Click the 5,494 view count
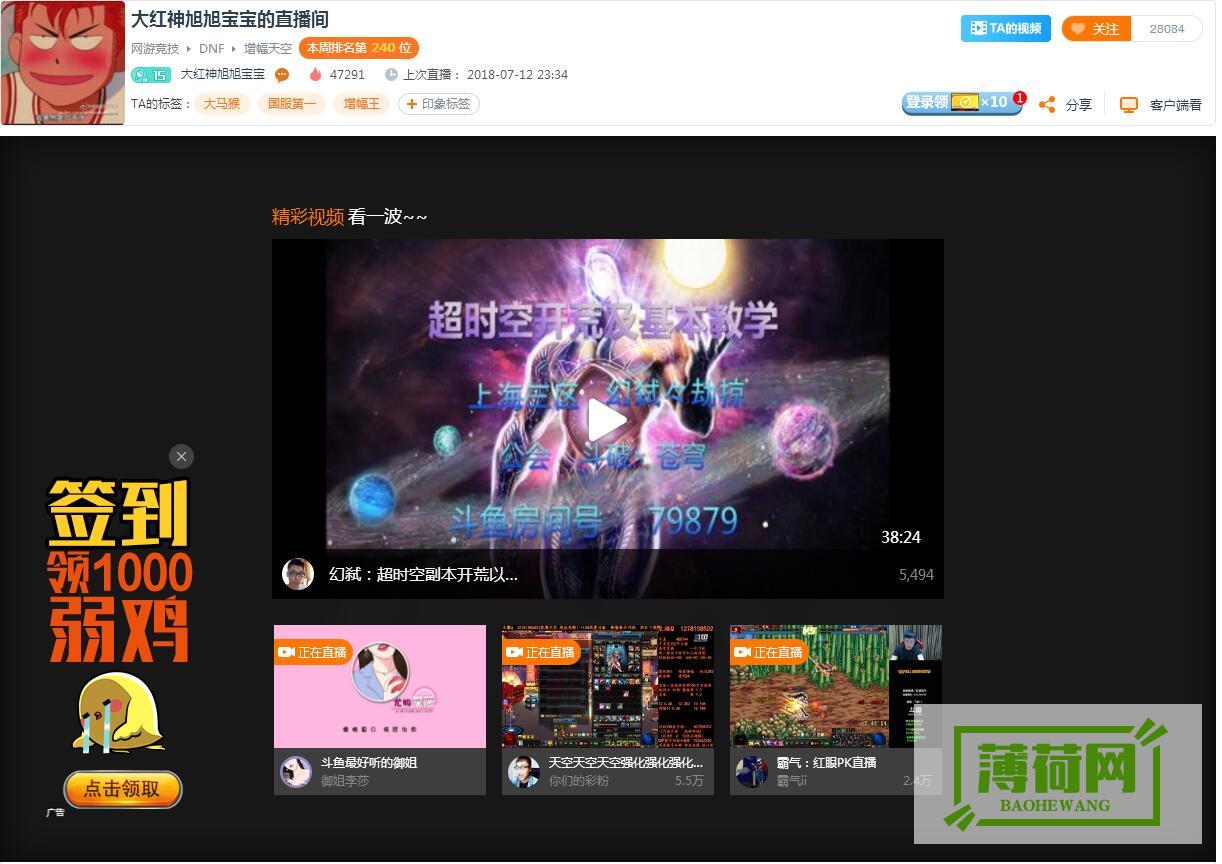1222x864 pixels. tap(916, 575)
